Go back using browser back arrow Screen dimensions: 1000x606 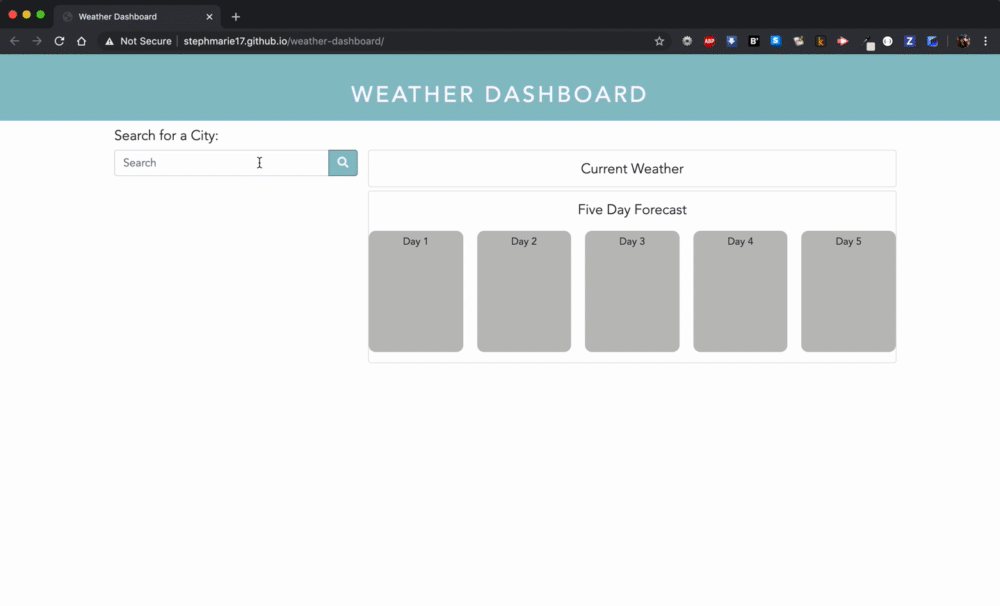click(15, 41)
